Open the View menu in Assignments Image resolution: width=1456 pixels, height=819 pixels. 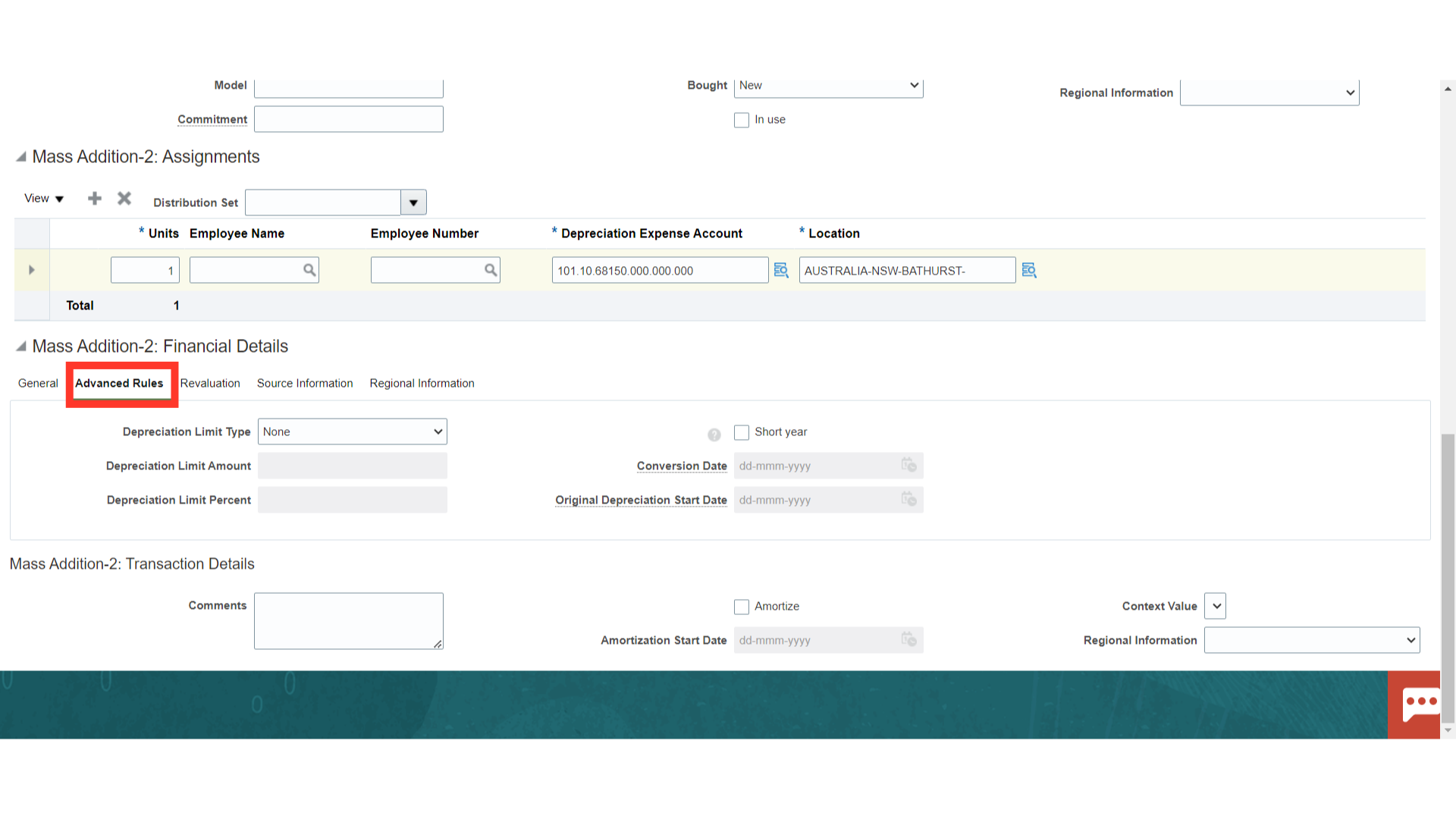(44, 199)
